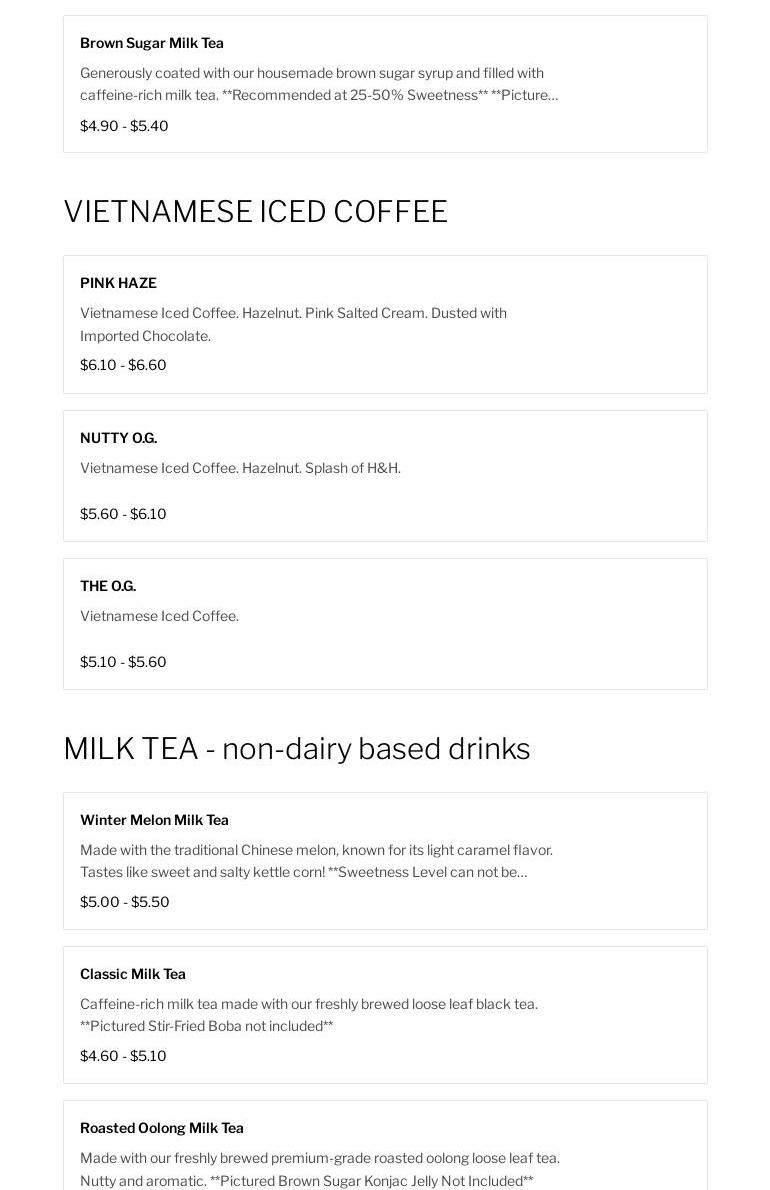
Task: Click THE O.G. Vietnamese Iced Coffee card
Action: [385, 624]
